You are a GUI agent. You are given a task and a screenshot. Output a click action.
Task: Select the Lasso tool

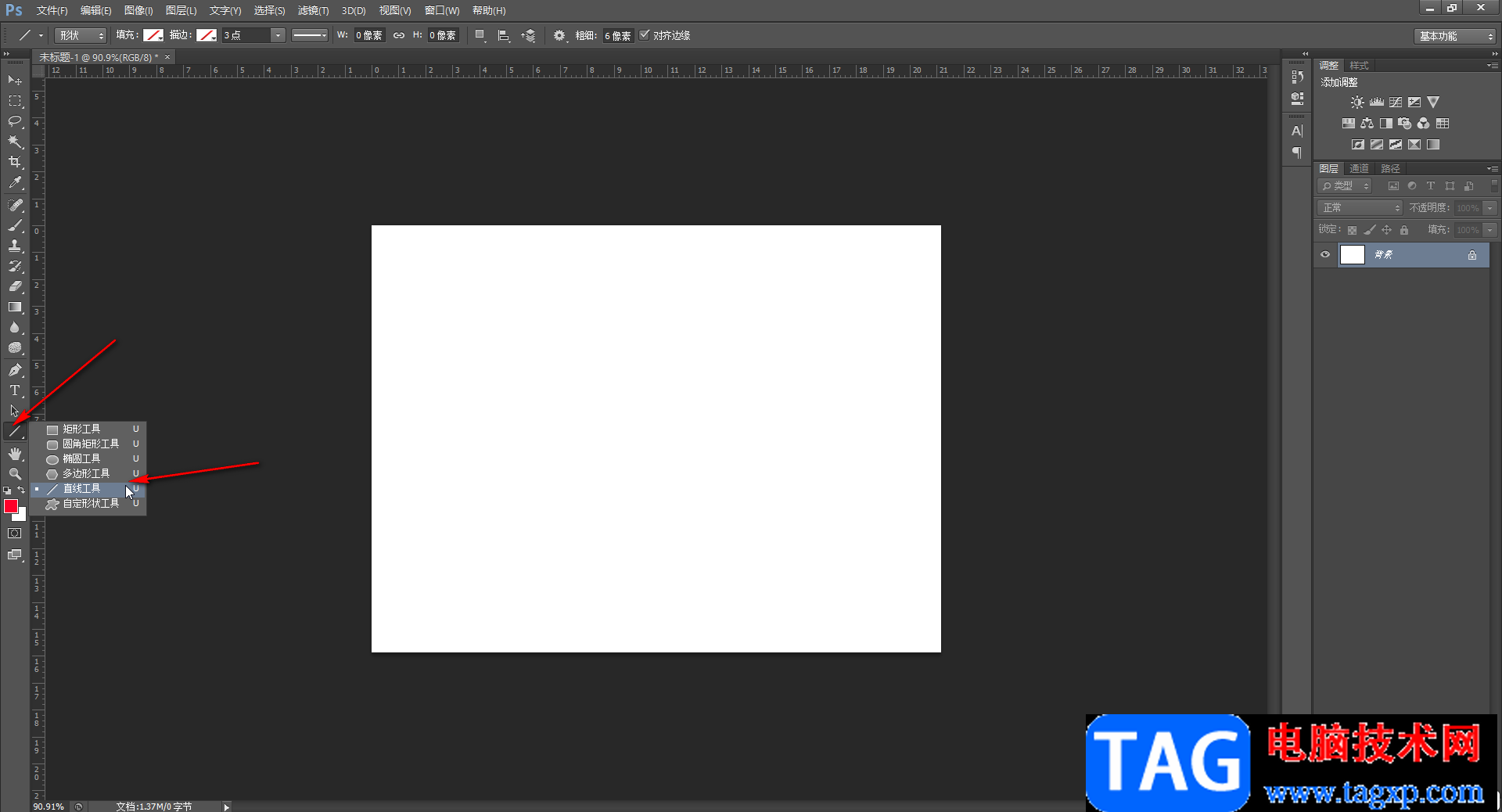click(x=15, y=121)
